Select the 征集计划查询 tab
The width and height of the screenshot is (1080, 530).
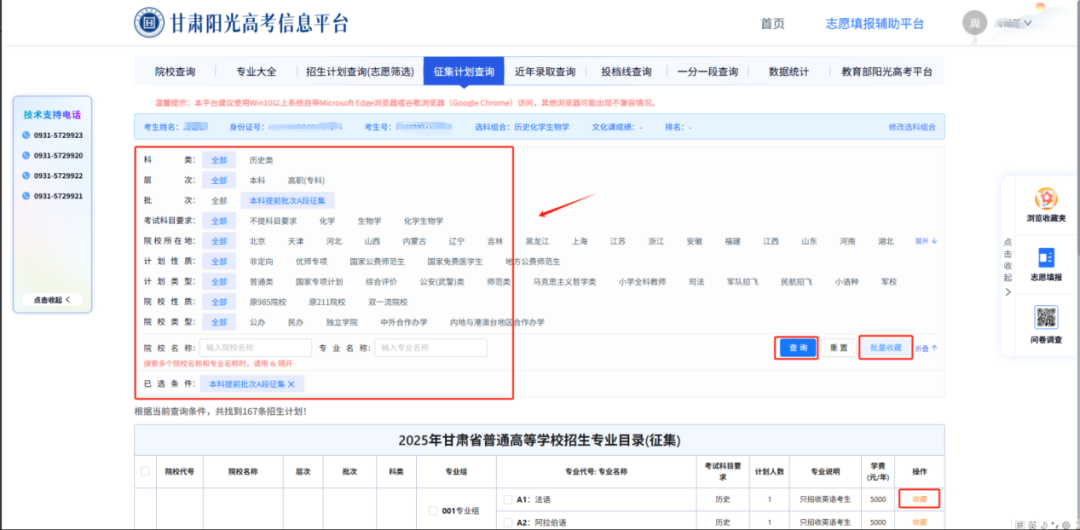pyautogui.click(x=464, y=72)
